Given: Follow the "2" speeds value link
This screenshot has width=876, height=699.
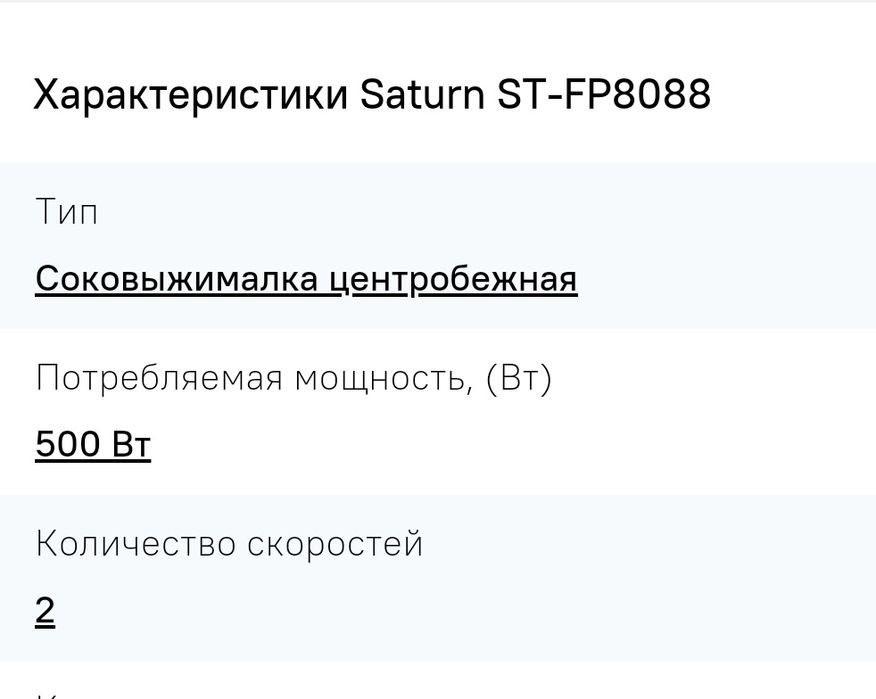Looking at the screenshot, I should pos(45,610).
